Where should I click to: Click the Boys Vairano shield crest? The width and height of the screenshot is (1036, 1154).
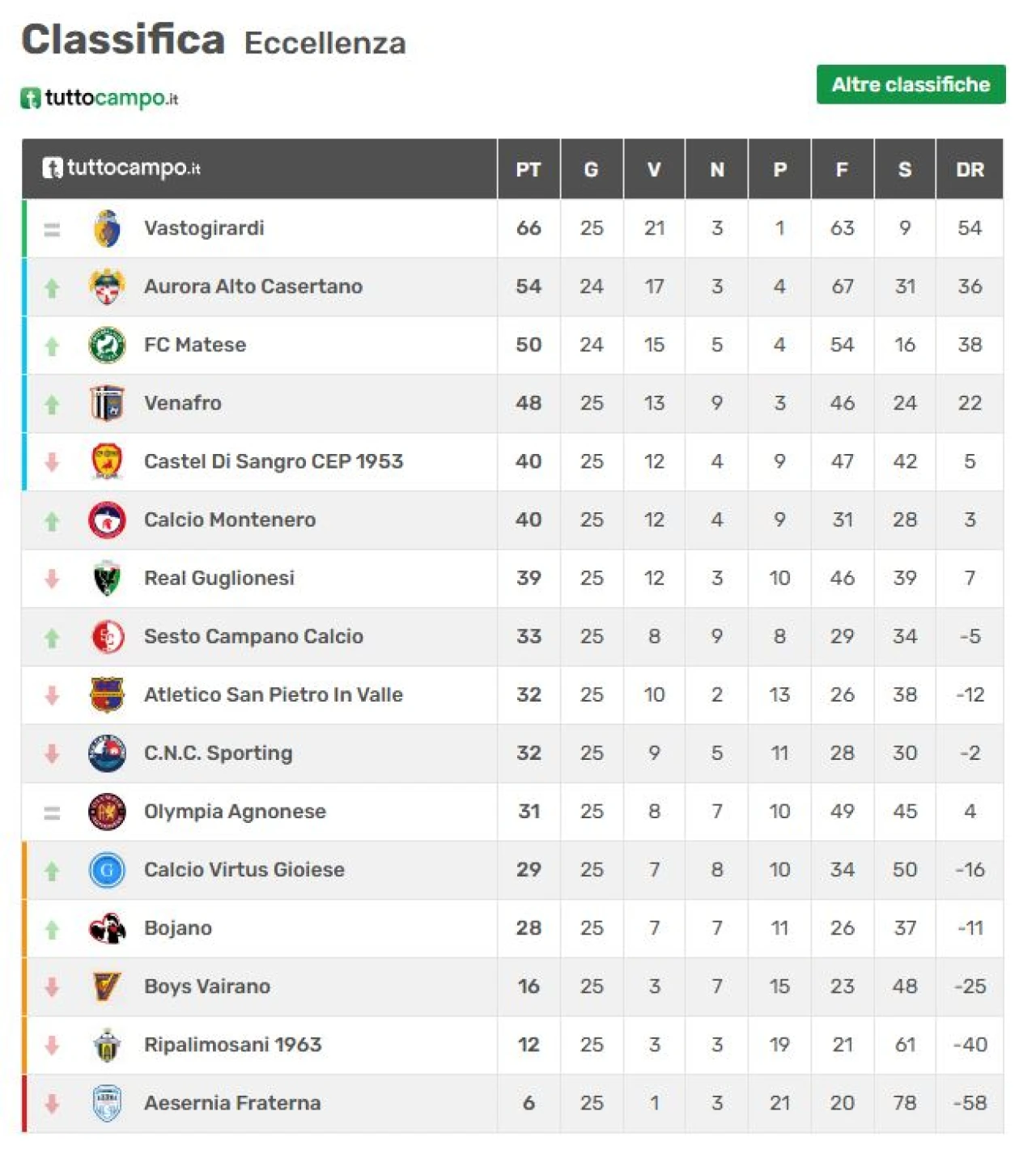click(x=107, y=986)
